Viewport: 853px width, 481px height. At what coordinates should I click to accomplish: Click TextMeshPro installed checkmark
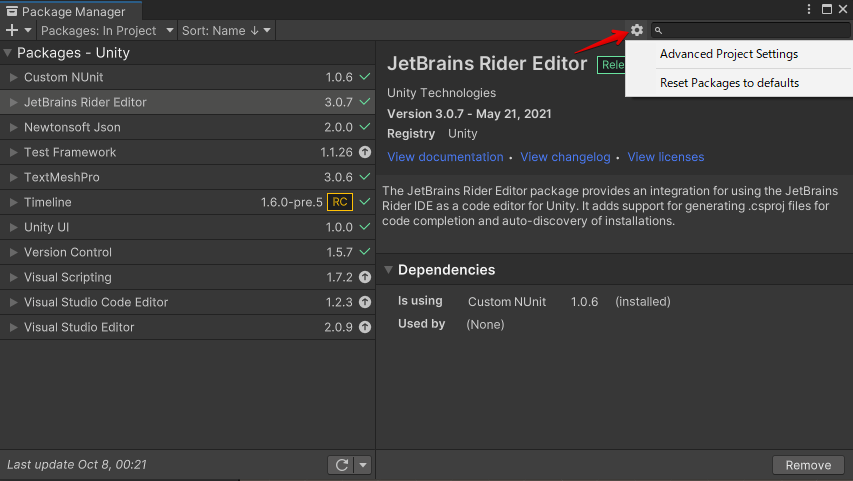coord(365,177)
